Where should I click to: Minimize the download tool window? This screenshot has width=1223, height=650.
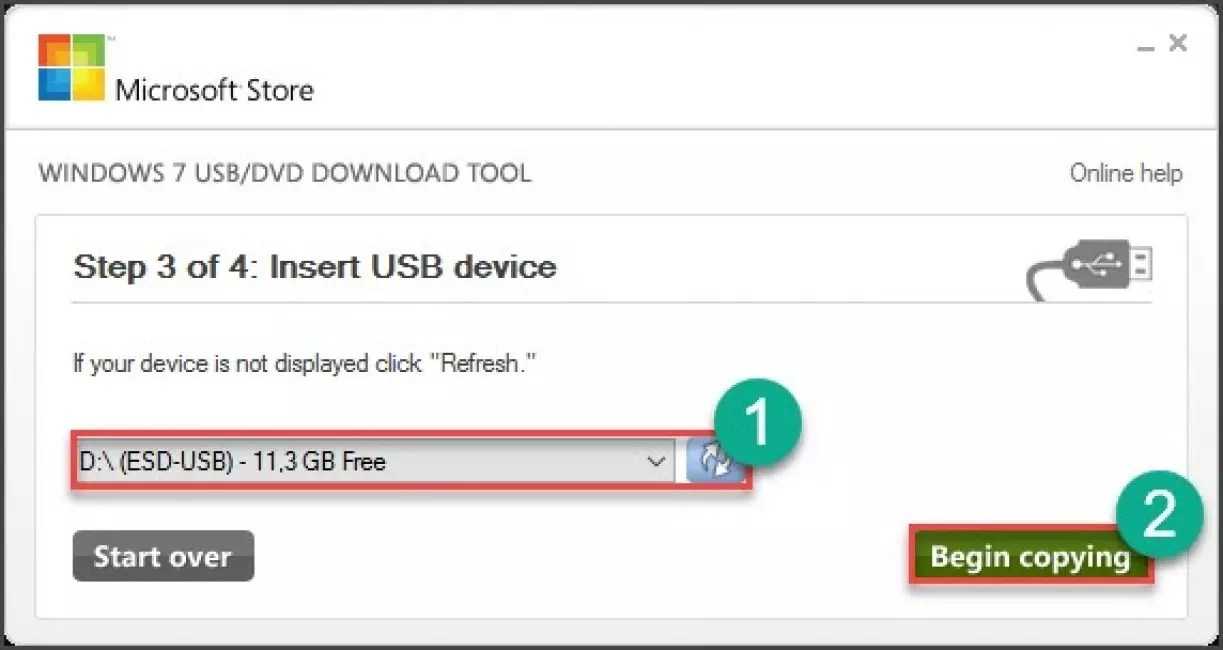coord(1145,46)
